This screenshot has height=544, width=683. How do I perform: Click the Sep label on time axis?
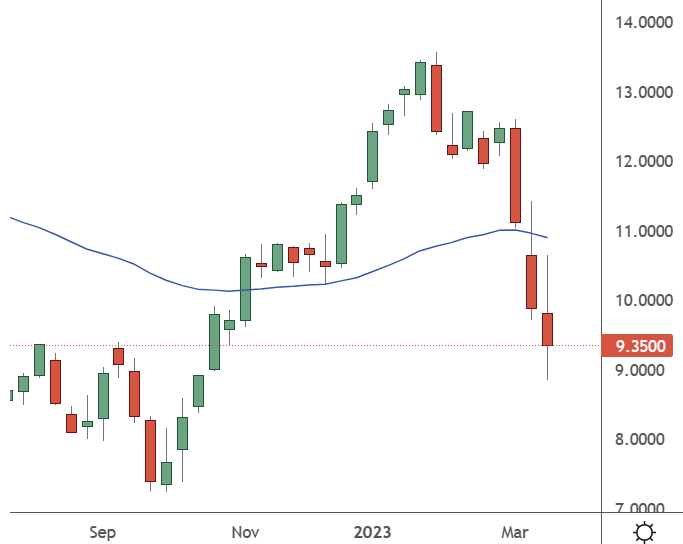point(103,530)
